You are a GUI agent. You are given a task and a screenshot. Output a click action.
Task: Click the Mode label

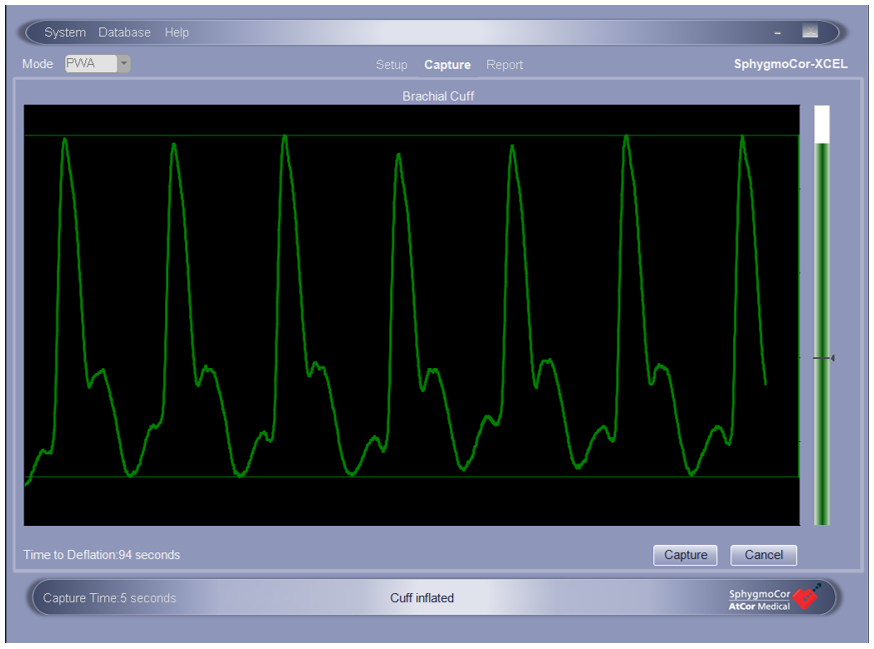point(37,64)
